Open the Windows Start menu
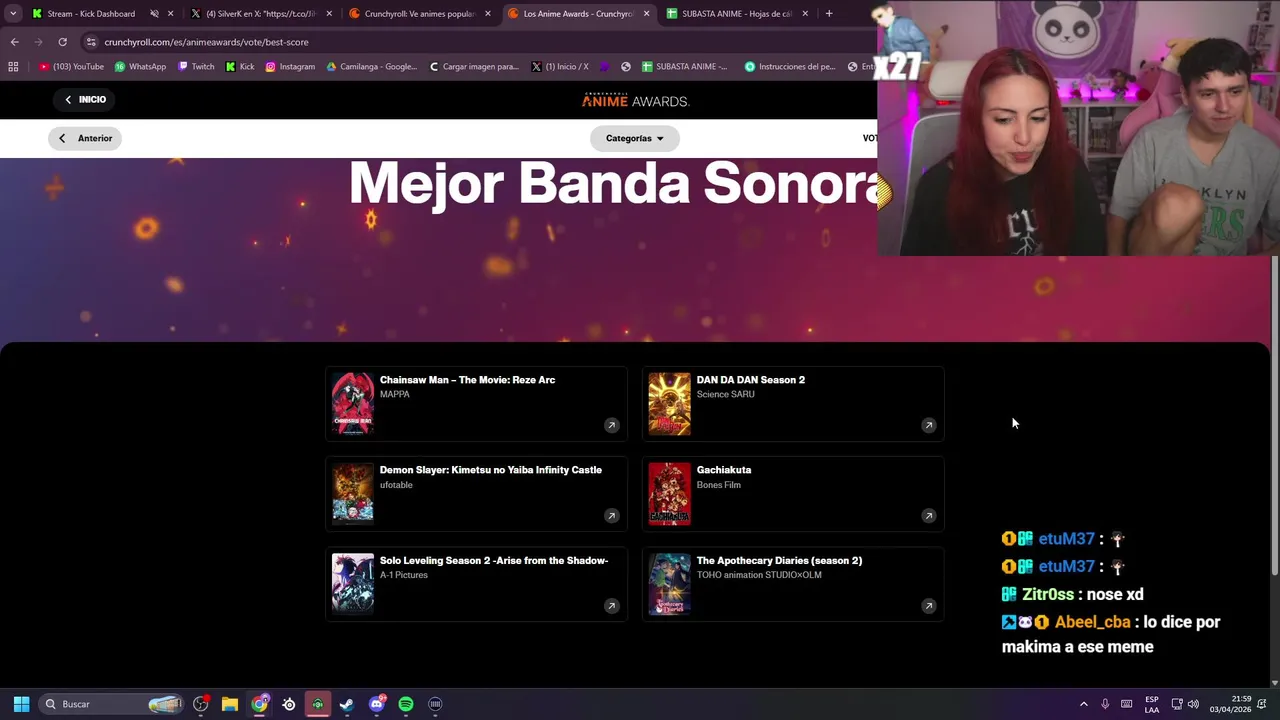Image resolution: width=1280 pixels, height=720 pixels. 21,704
